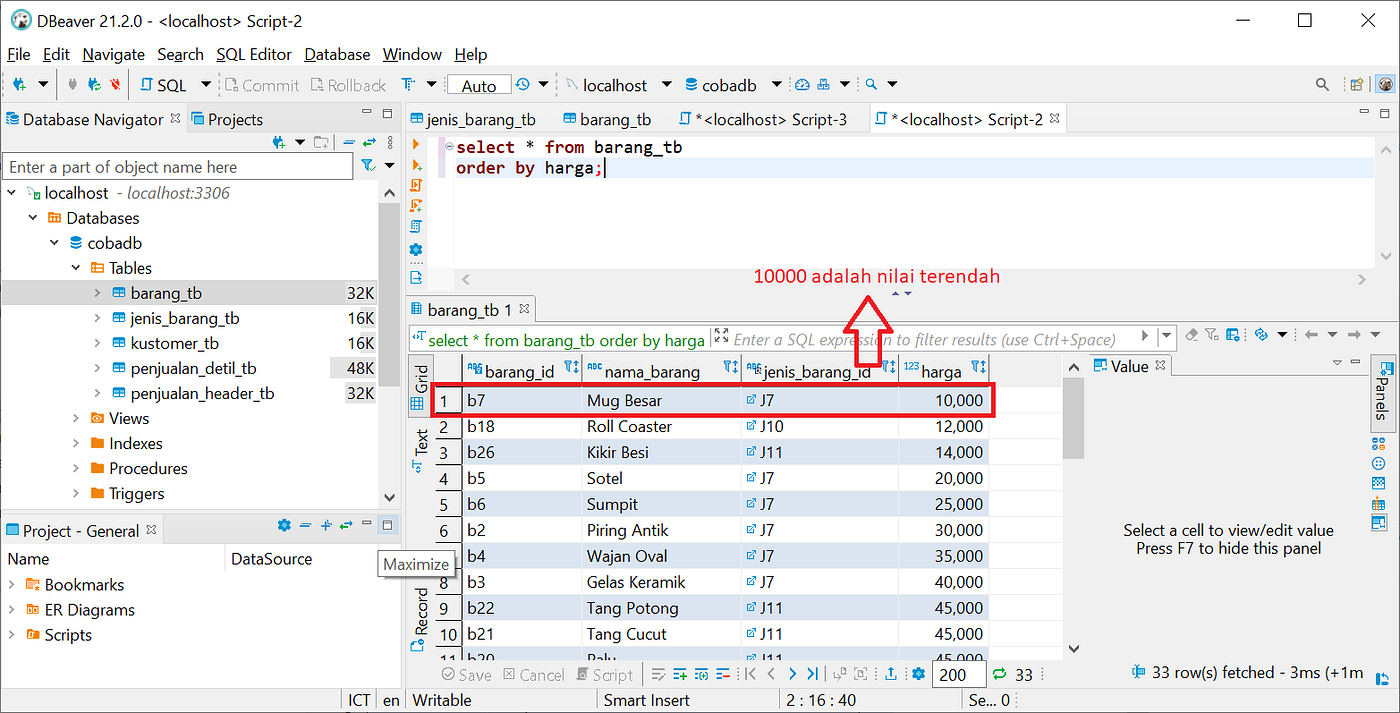Open result grid settings gear icon
Image resolution: width=1400 pixels, height=713 pixels.
918,674
